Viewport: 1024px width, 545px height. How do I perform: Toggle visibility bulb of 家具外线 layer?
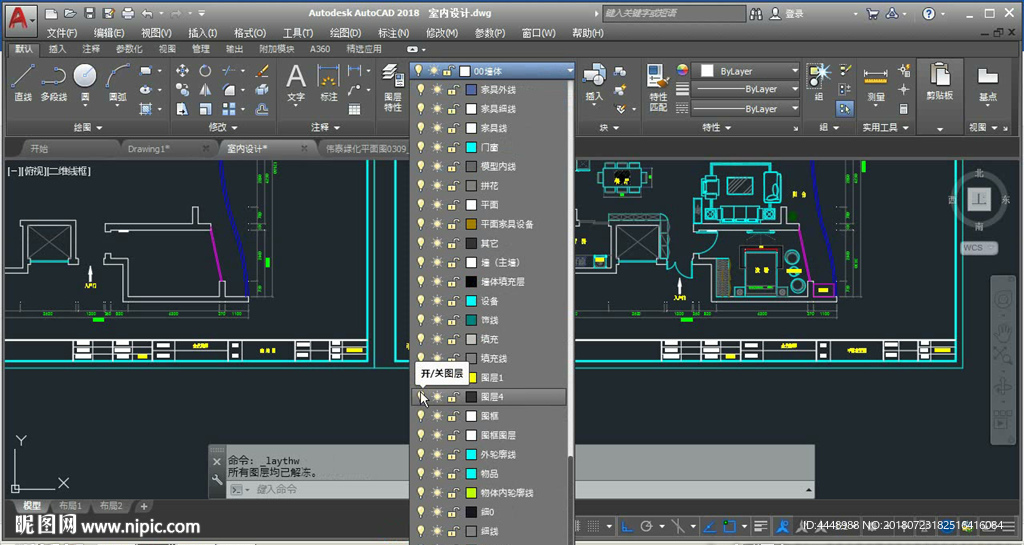coord(421,89)
